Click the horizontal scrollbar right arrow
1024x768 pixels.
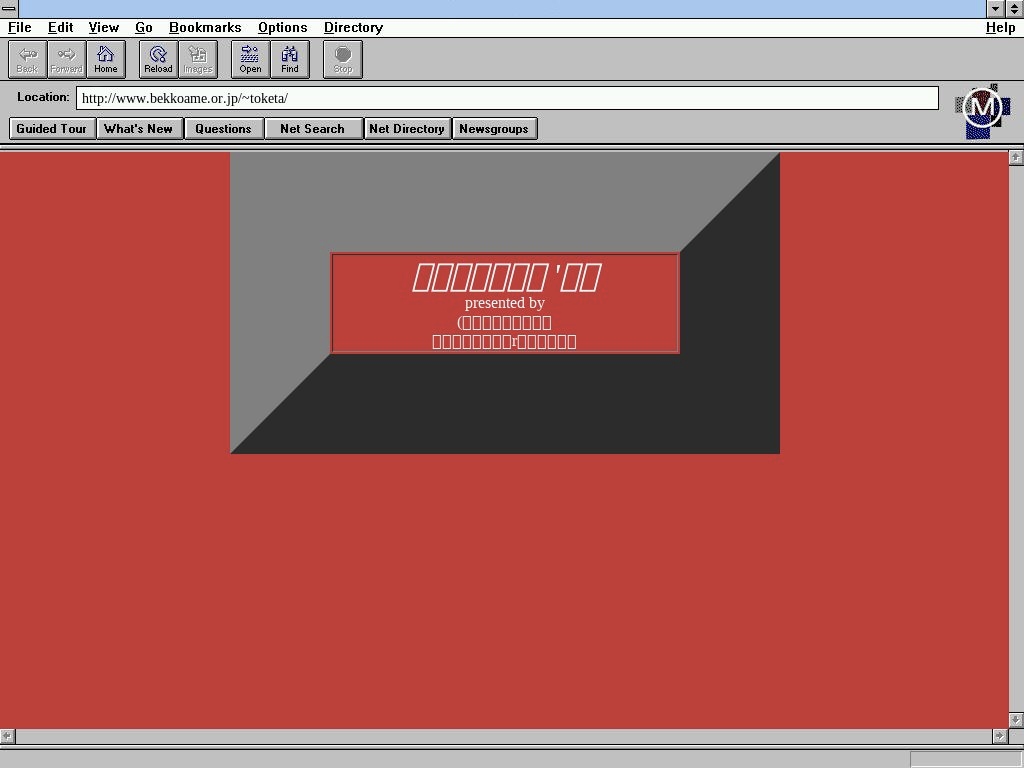[x=999, y=736]
